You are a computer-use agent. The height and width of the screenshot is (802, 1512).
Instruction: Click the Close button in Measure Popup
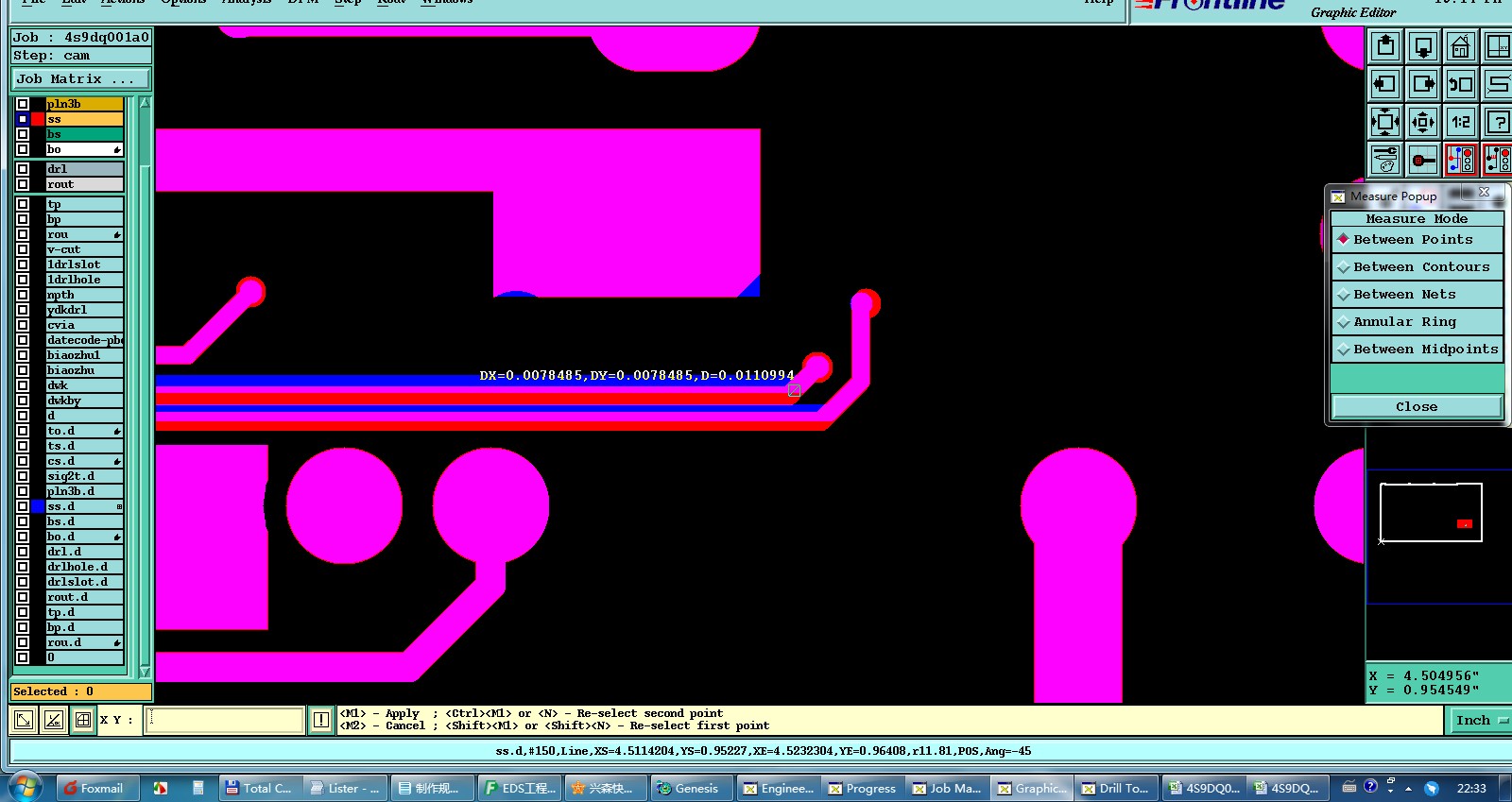pos(1417,406)
